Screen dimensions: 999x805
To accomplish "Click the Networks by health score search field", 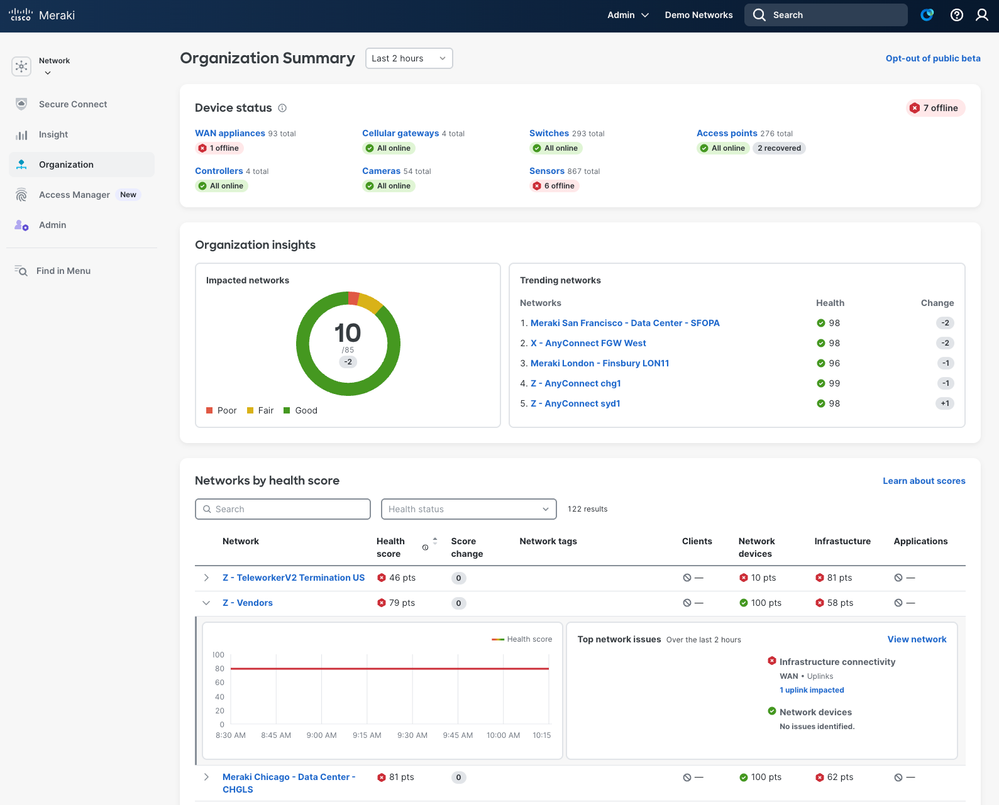I will click(283, 509).
